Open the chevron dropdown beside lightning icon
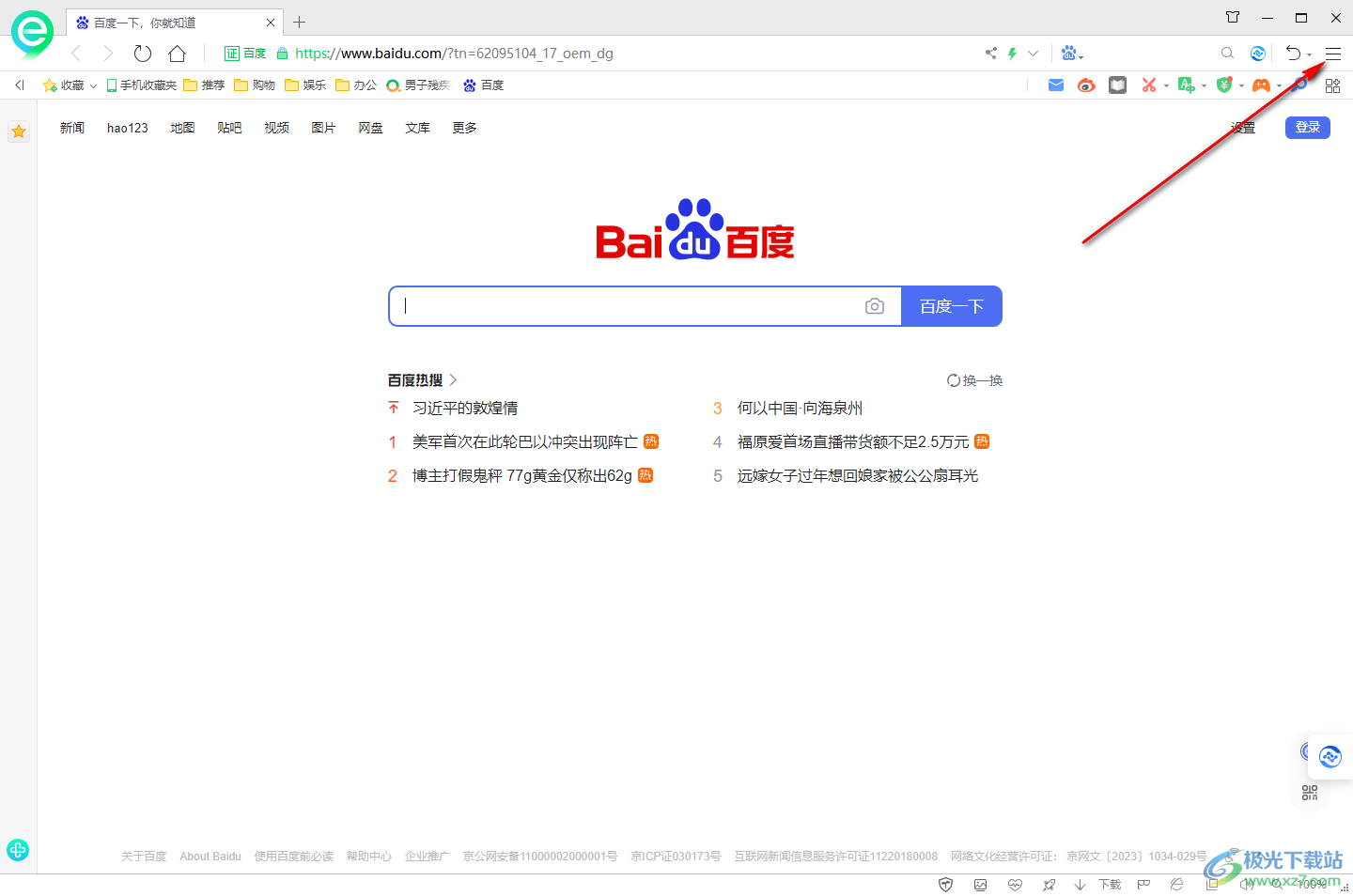The width and height of the screenshot is (1353, 896). pyautogui.click(x=1033, y=54)
